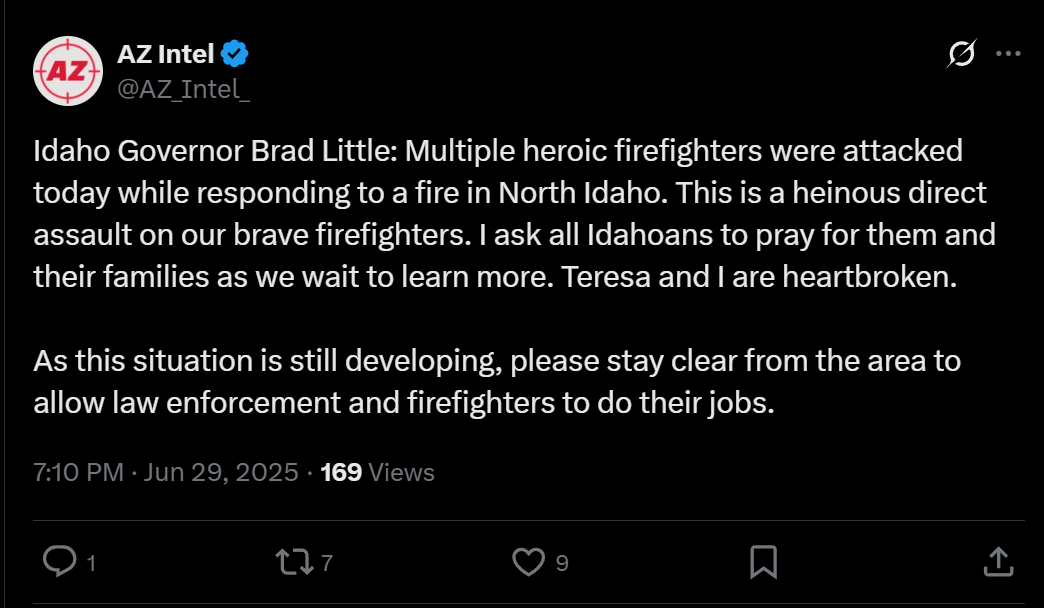Click the reply speech bubble icon
Screen dimensions: 1044x608
click(x=60, y=561)
